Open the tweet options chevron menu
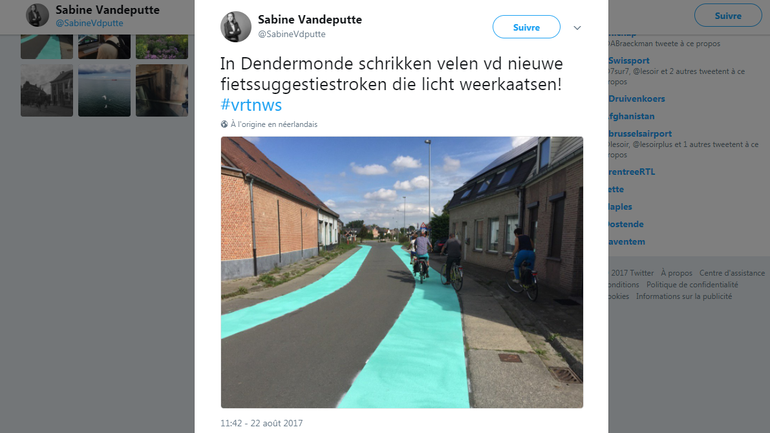 [x=578, y=27]
